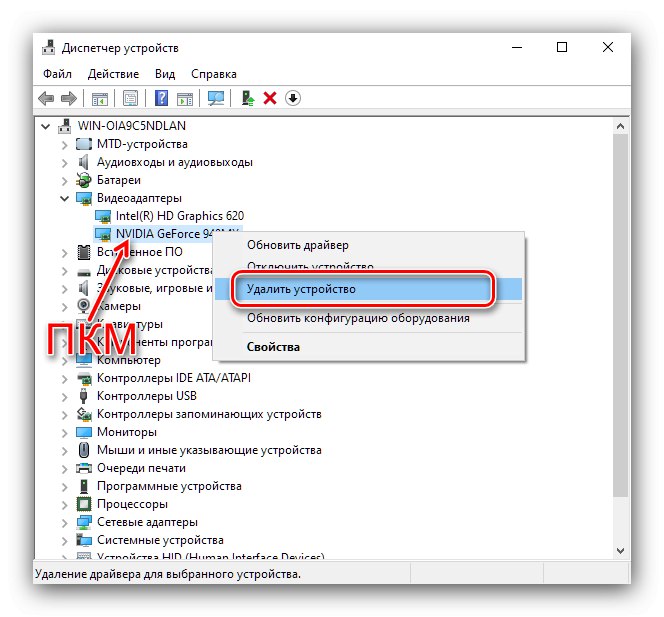Screen dimensions: 664x617
Task: Maximize the Диспетчер устройств window
Action: 562,47
